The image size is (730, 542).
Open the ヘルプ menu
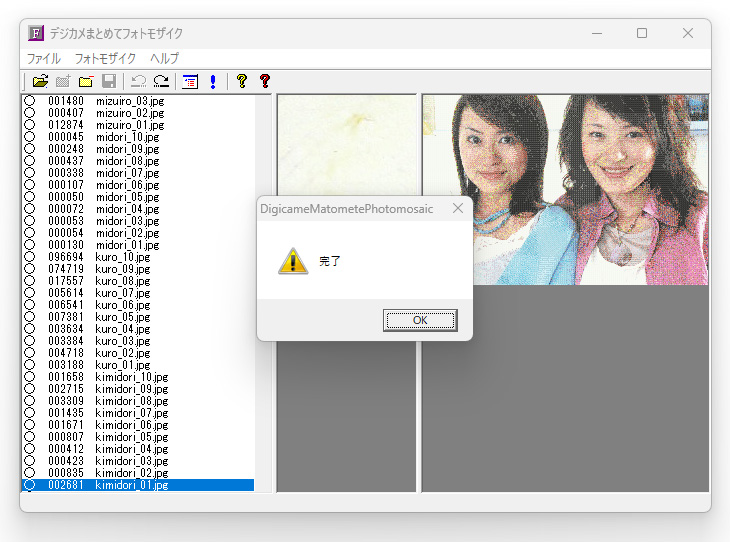point(164,59)
